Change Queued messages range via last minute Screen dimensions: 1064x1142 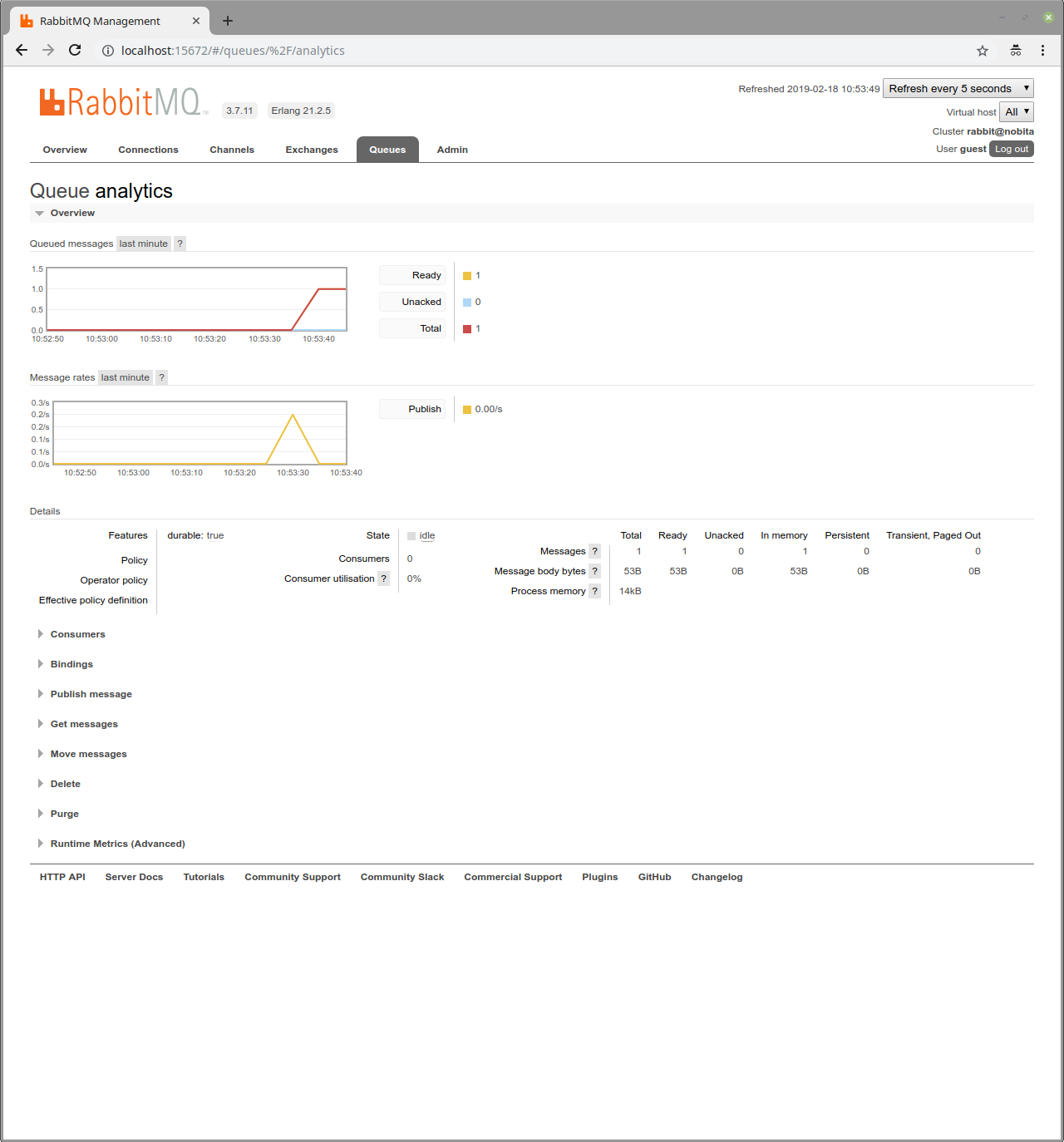point(144,244)
